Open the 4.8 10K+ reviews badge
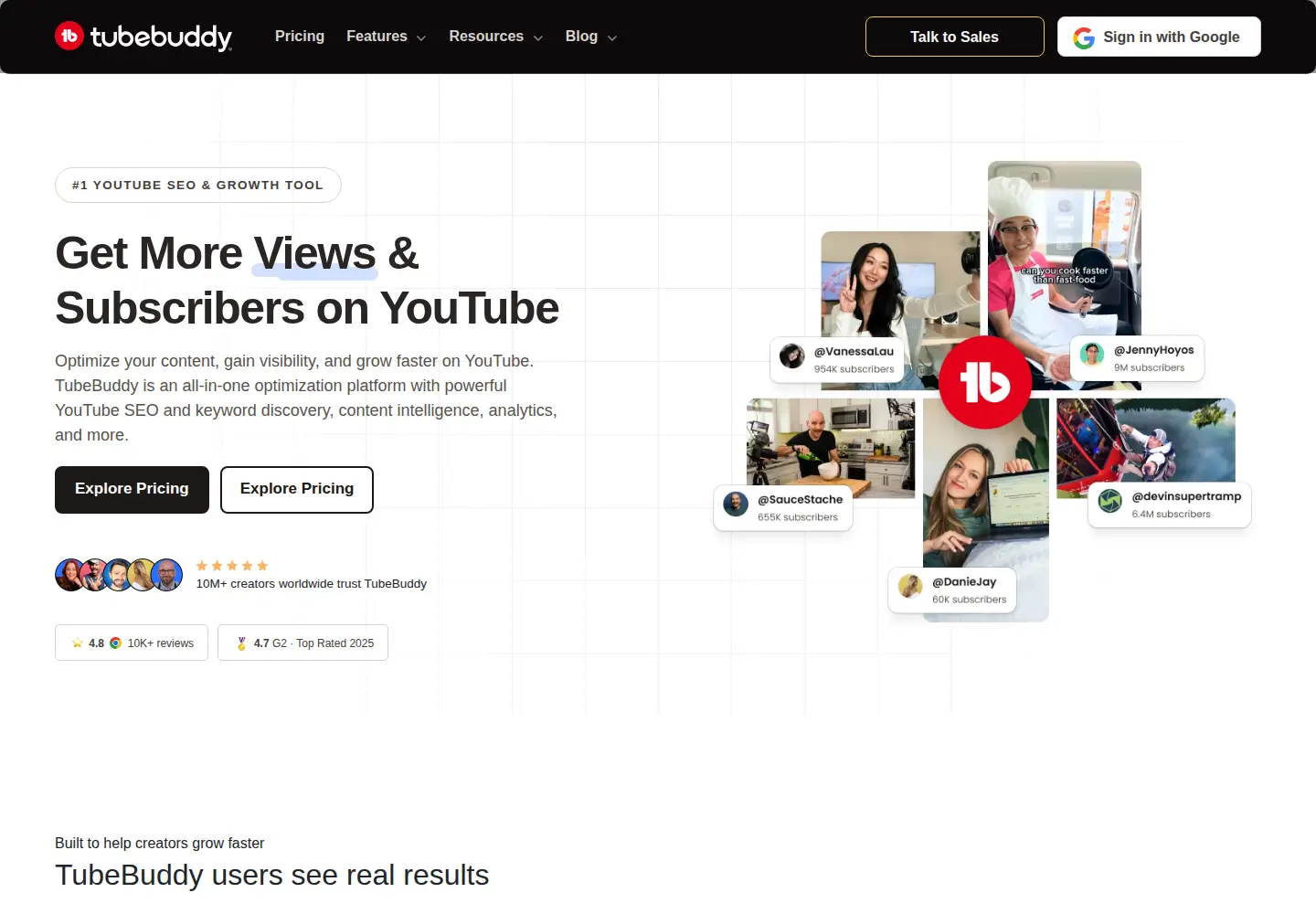1316x914 pixels. click(x=132, y=643)
